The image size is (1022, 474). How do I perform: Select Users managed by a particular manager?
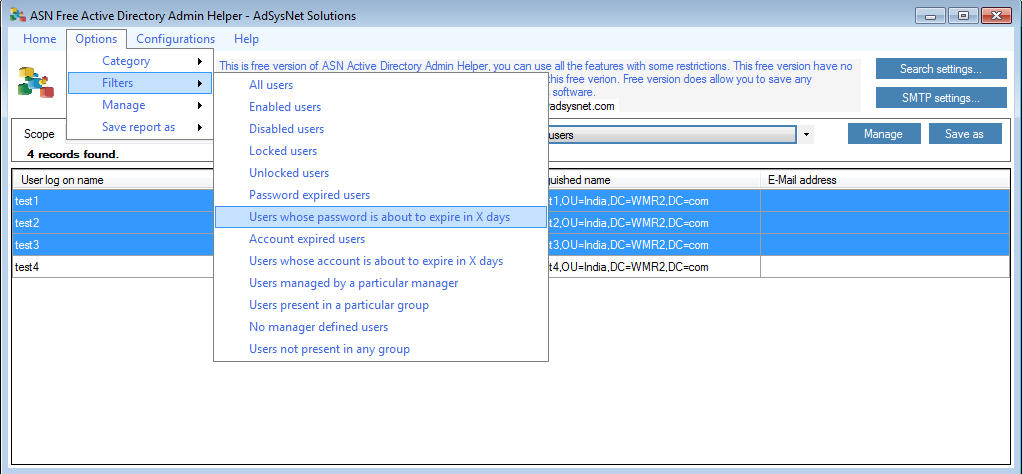pyautogui.click(x=381, y=283)
